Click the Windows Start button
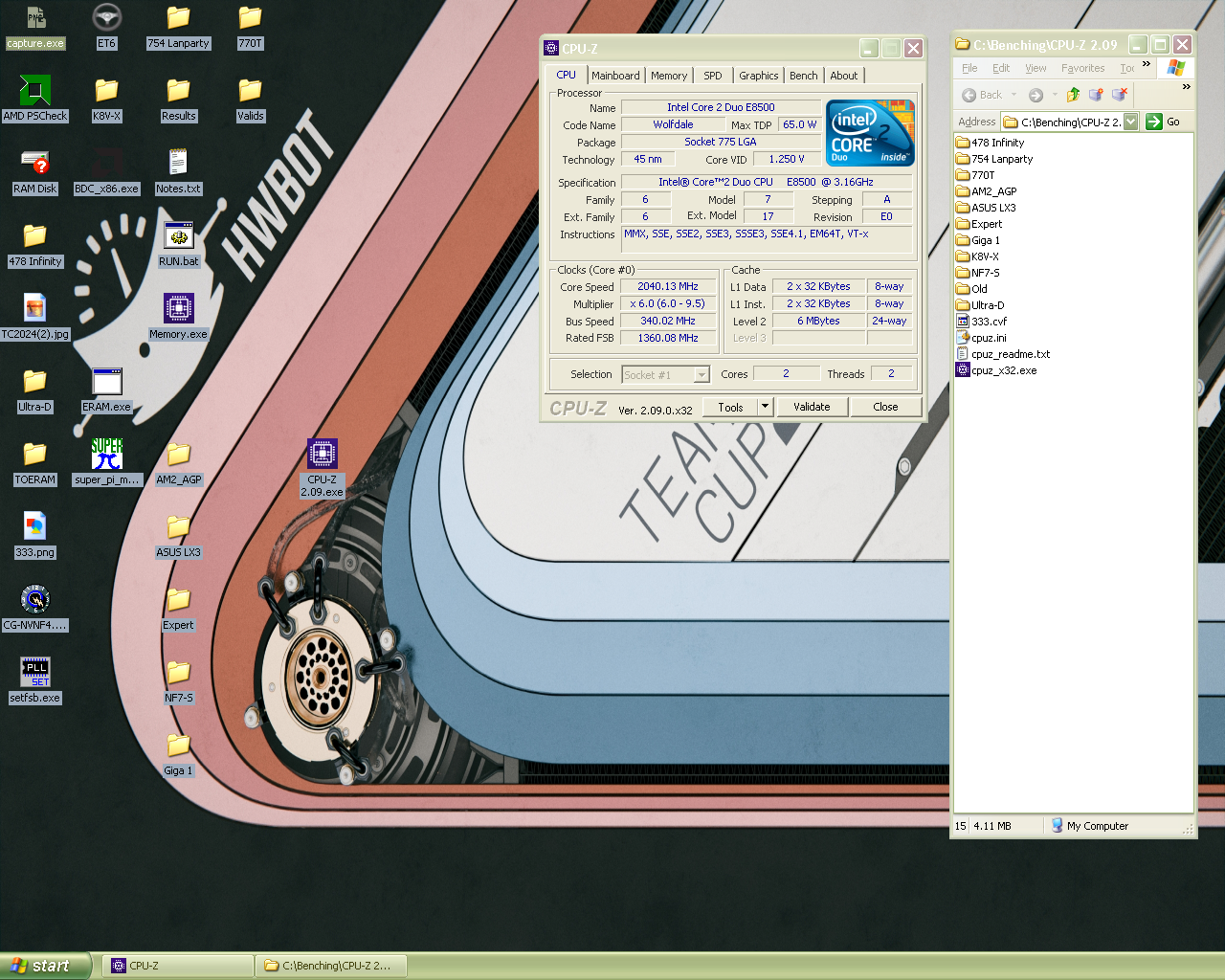This screenshot has height=980, width=1225. click(x=45, y=966)
